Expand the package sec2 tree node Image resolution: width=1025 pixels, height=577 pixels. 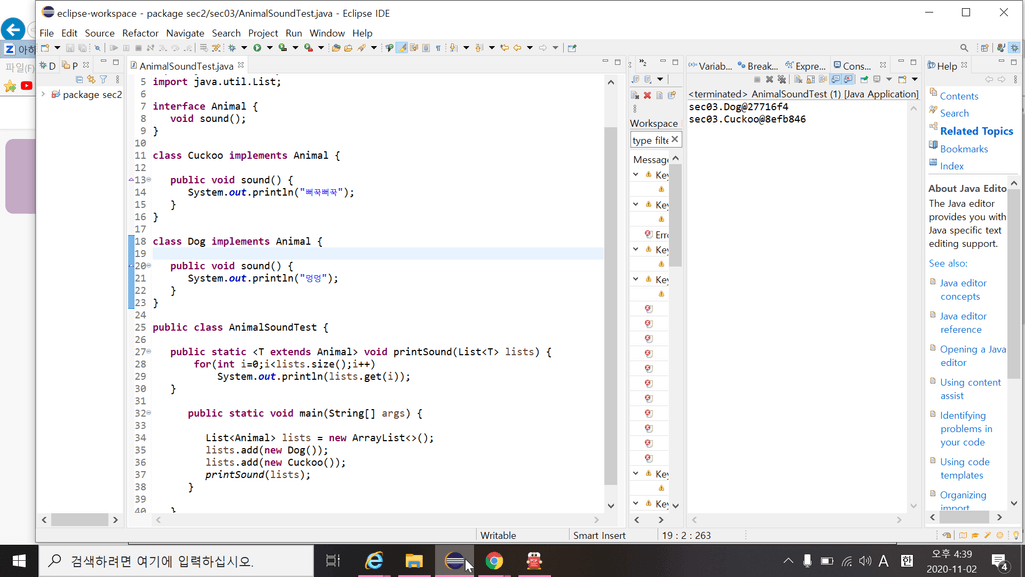[x=43, y=94]
